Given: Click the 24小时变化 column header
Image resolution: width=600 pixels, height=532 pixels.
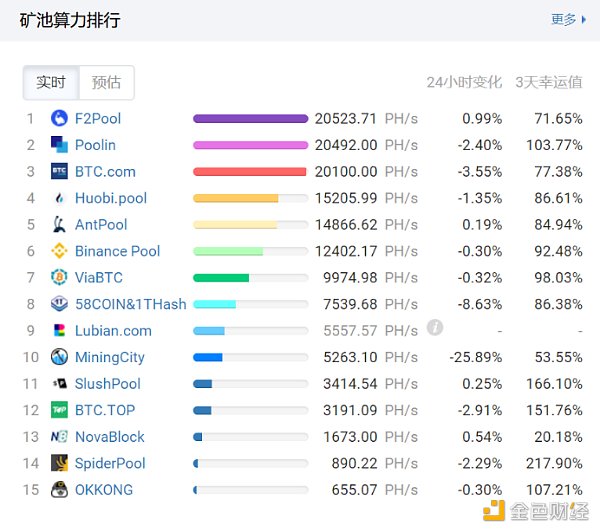Looking at the screenshot, I should click(x=464, y=82).
